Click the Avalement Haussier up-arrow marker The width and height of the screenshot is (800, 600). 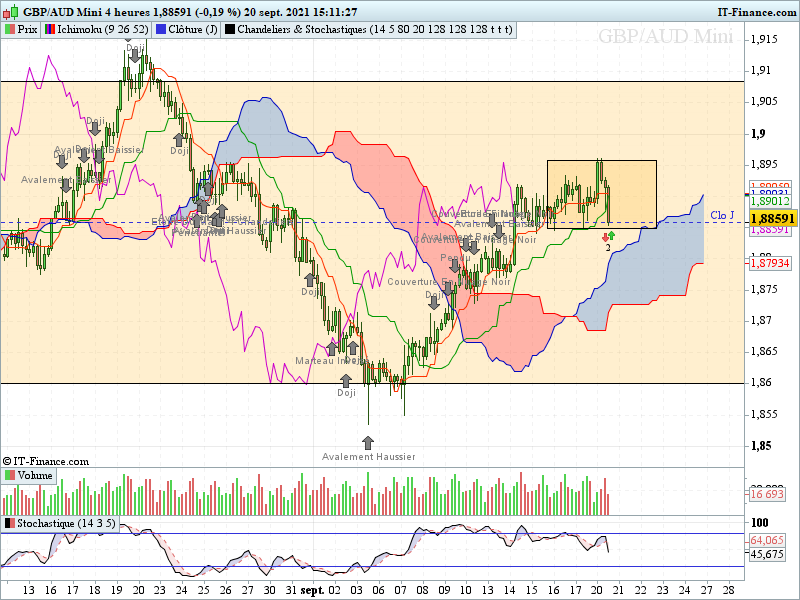point(368,442)
